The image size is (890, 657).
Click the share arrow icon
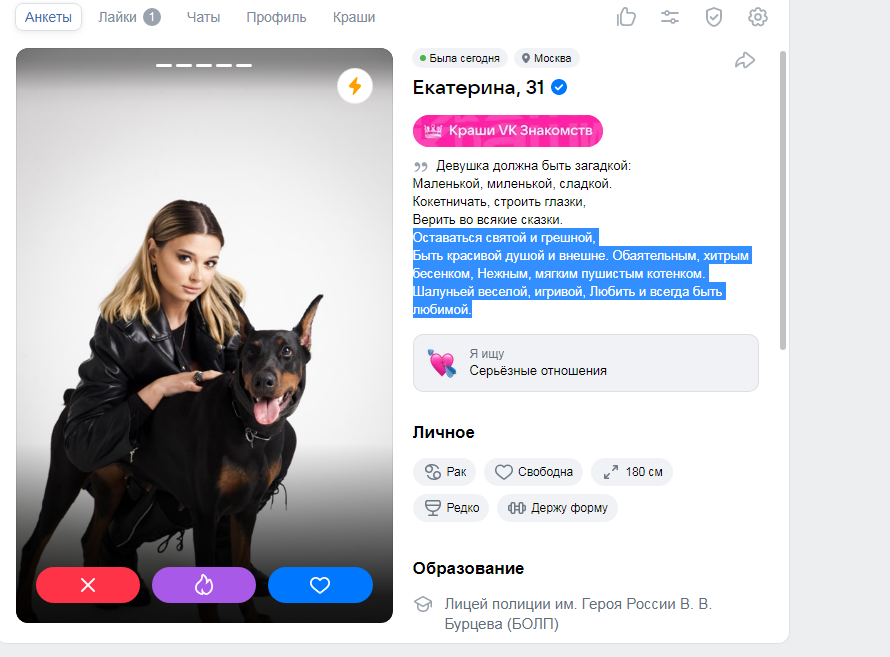coord(745,60)
